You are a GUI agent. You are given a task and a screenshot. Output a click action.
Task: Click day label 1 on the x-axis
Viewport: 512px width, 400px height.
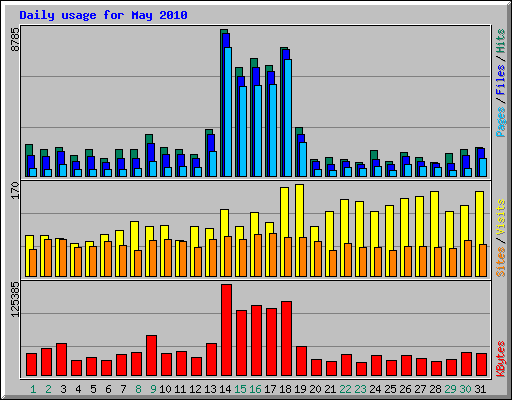(x=33, y=389)
